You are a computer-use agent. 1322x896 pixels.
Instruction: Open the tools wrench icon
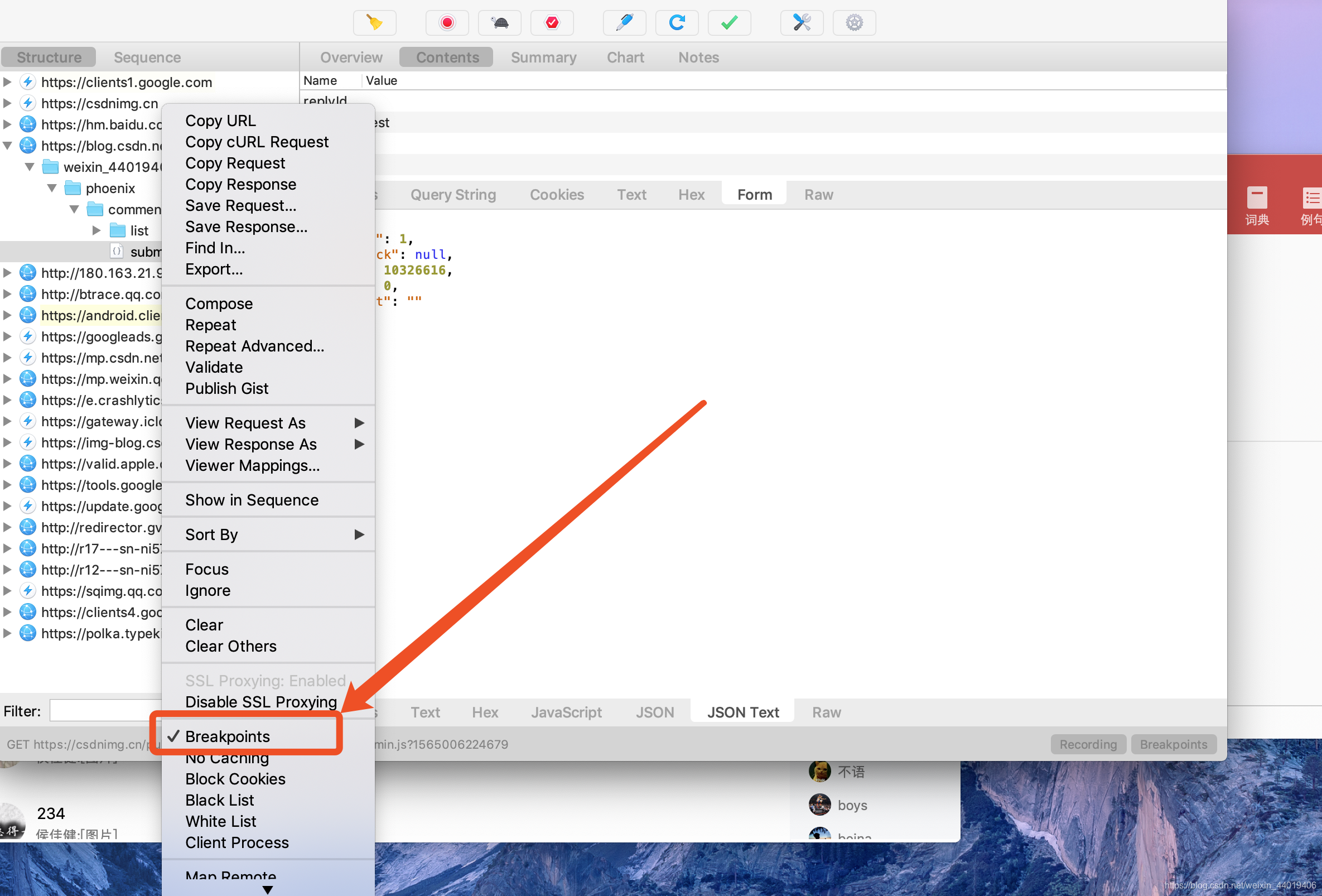pyautogui.click(x=802, y=23)
